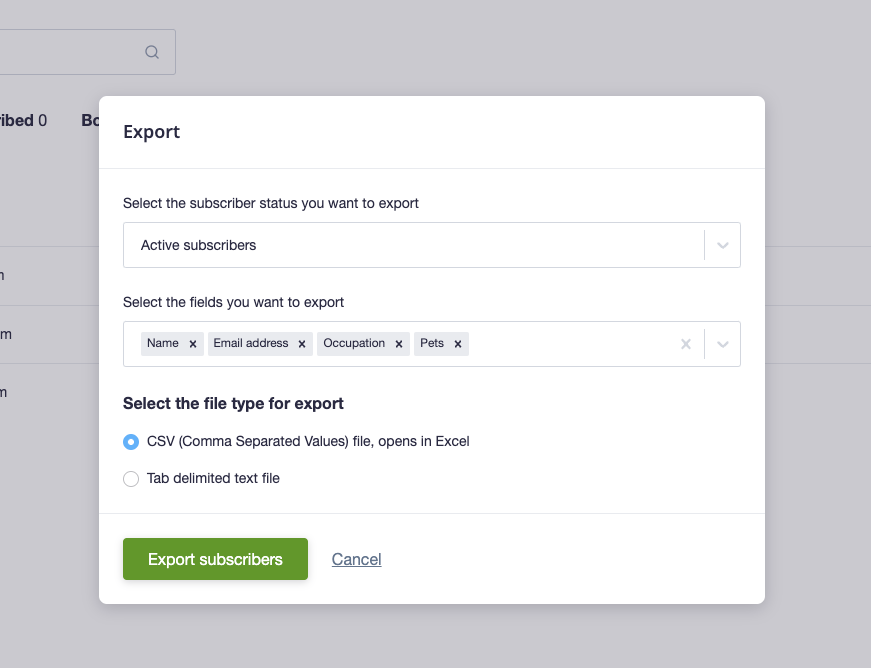This screenshot has height=668, width=871.
Task: Select the CSV file type radio button
Action: 131,442
